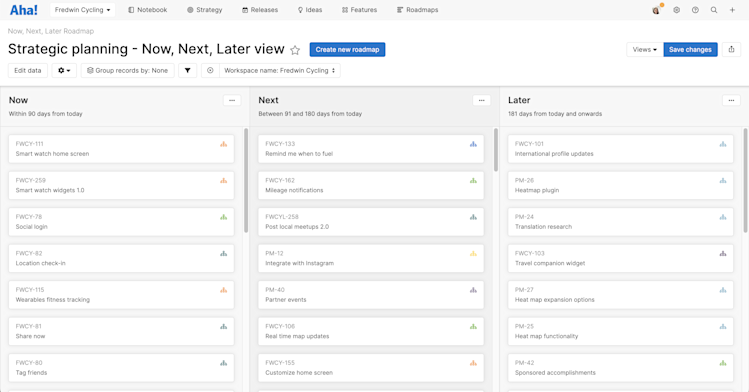Open account settings gear in top bar
The image size is (749, 392).
(676, 10)
